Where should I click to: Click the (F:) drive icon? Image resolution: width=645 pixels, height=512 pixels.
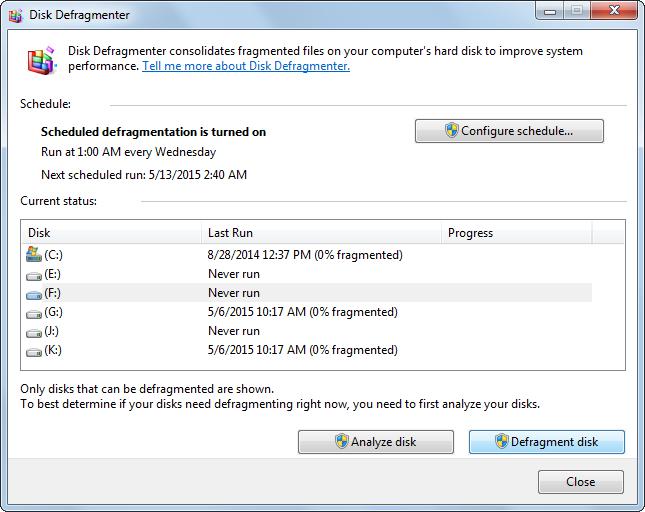pyautogui.click(x=34, y=293)
